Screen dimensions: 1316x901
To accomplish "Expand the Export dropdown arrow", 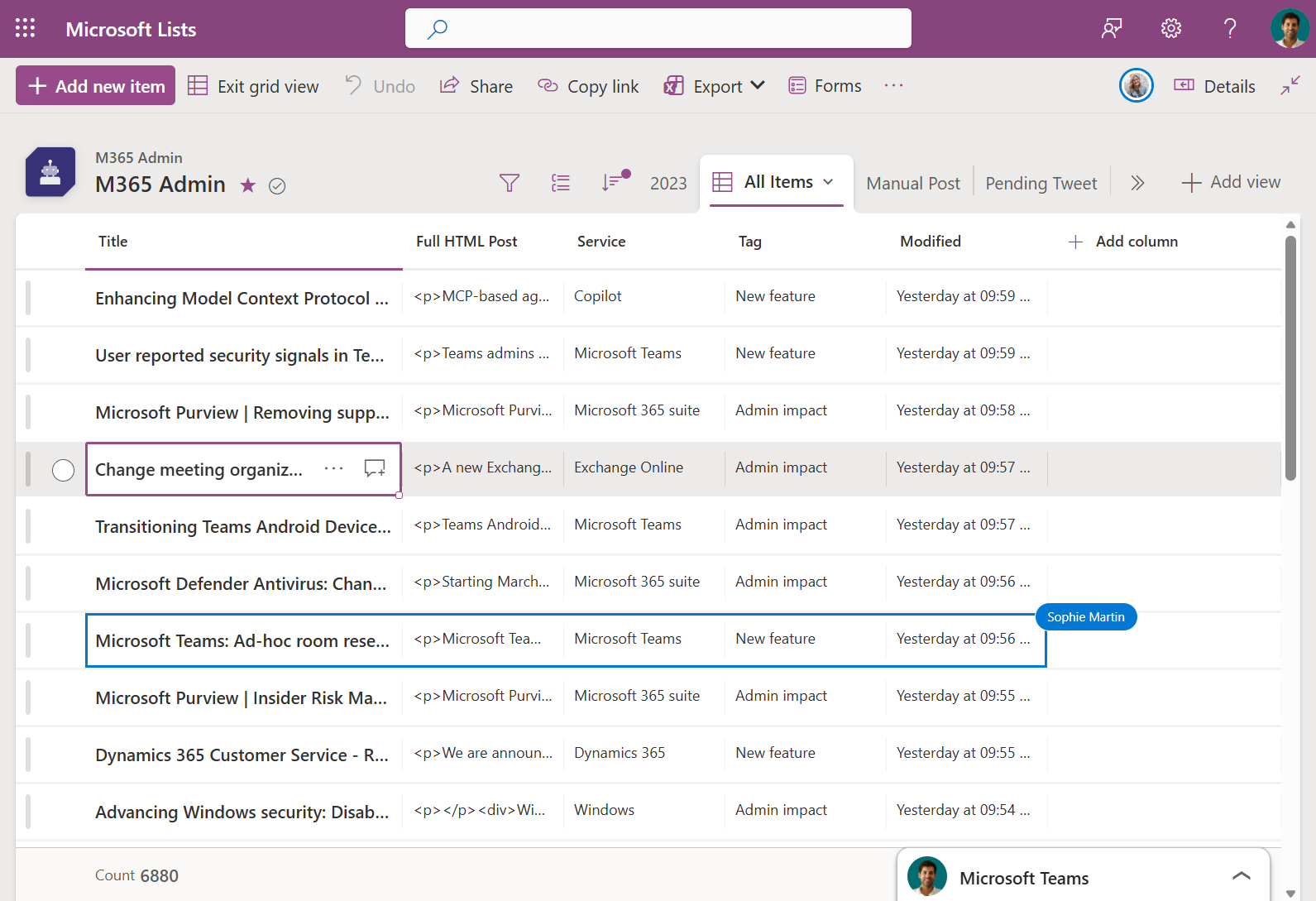I will (x=758, y=85).
